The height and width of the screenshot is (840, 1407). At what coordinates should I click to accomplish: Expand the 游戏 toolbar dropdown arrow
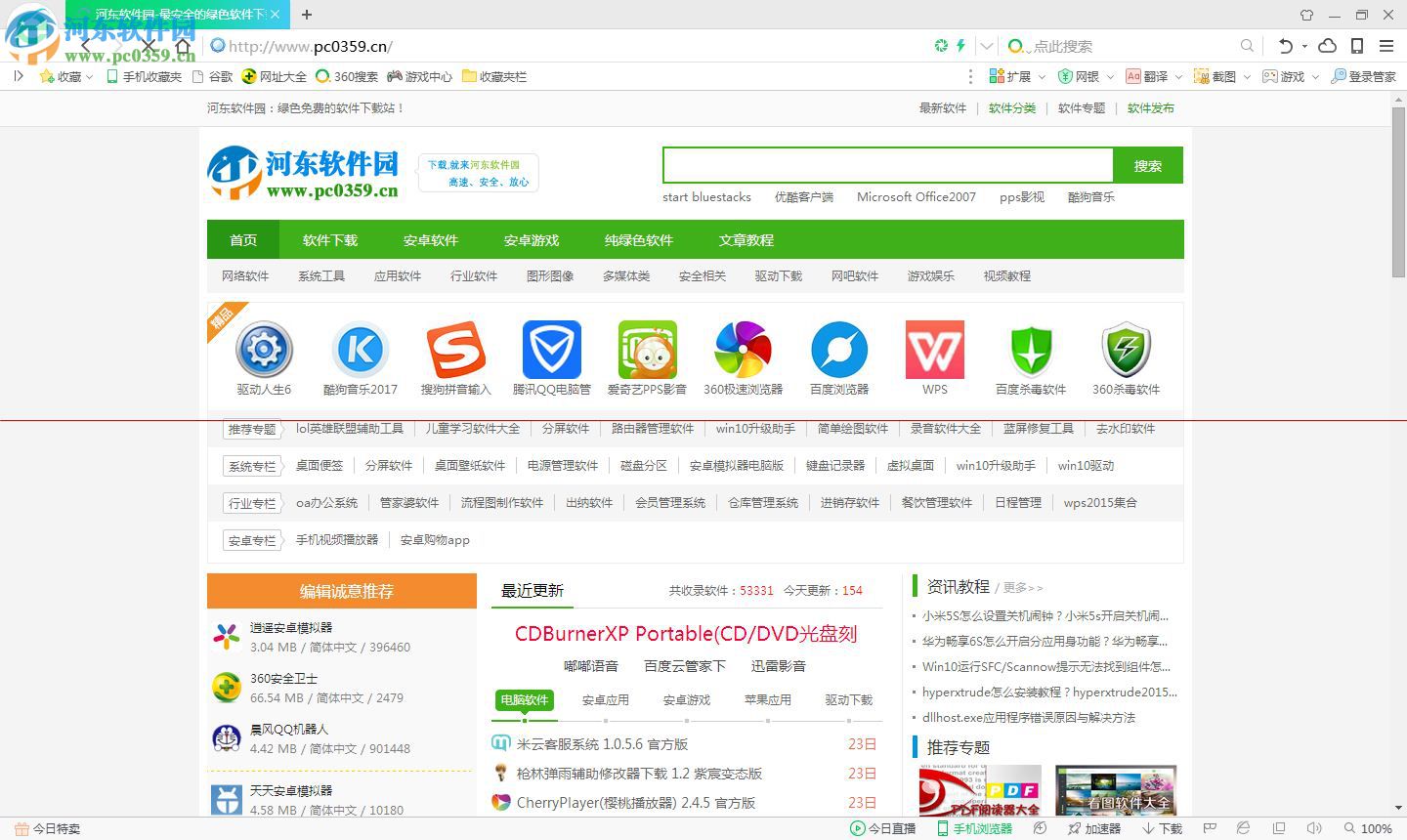[1314, 76]
